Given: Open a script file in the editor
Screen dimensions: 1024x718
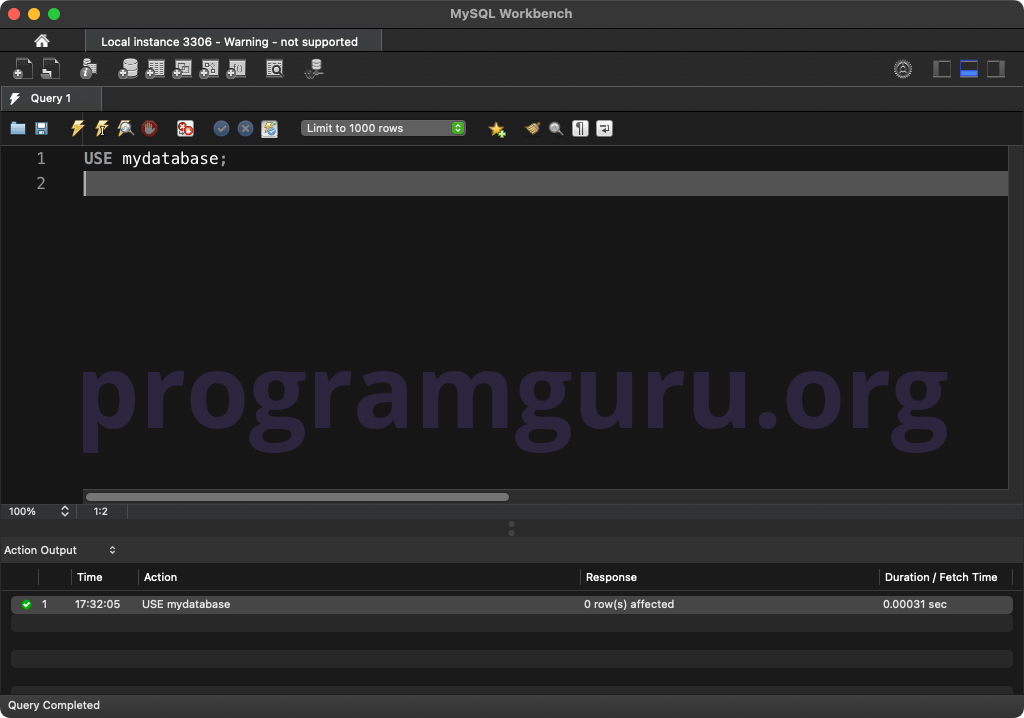Looking at the screenshot, I should 18,128.
